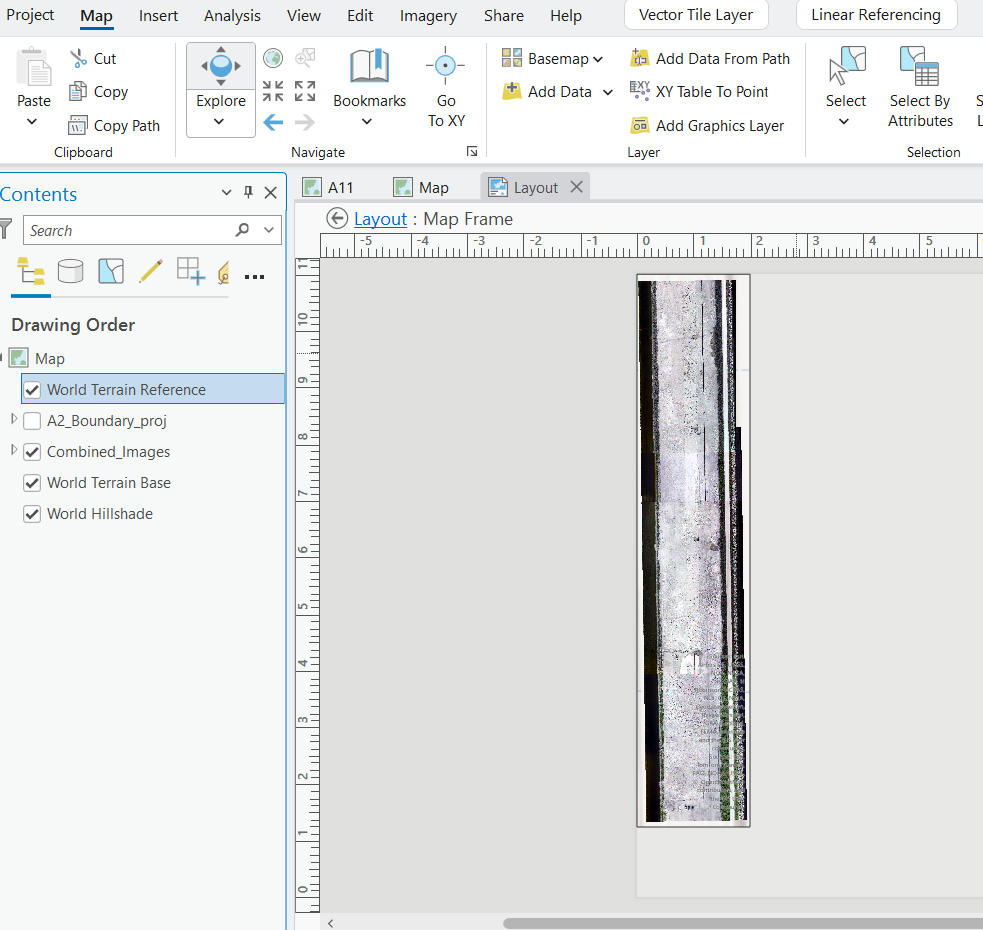This screenshot has height=930, width=983.
Task: Open the Bookmarks dropdown arrow
Action: (367, 122)
